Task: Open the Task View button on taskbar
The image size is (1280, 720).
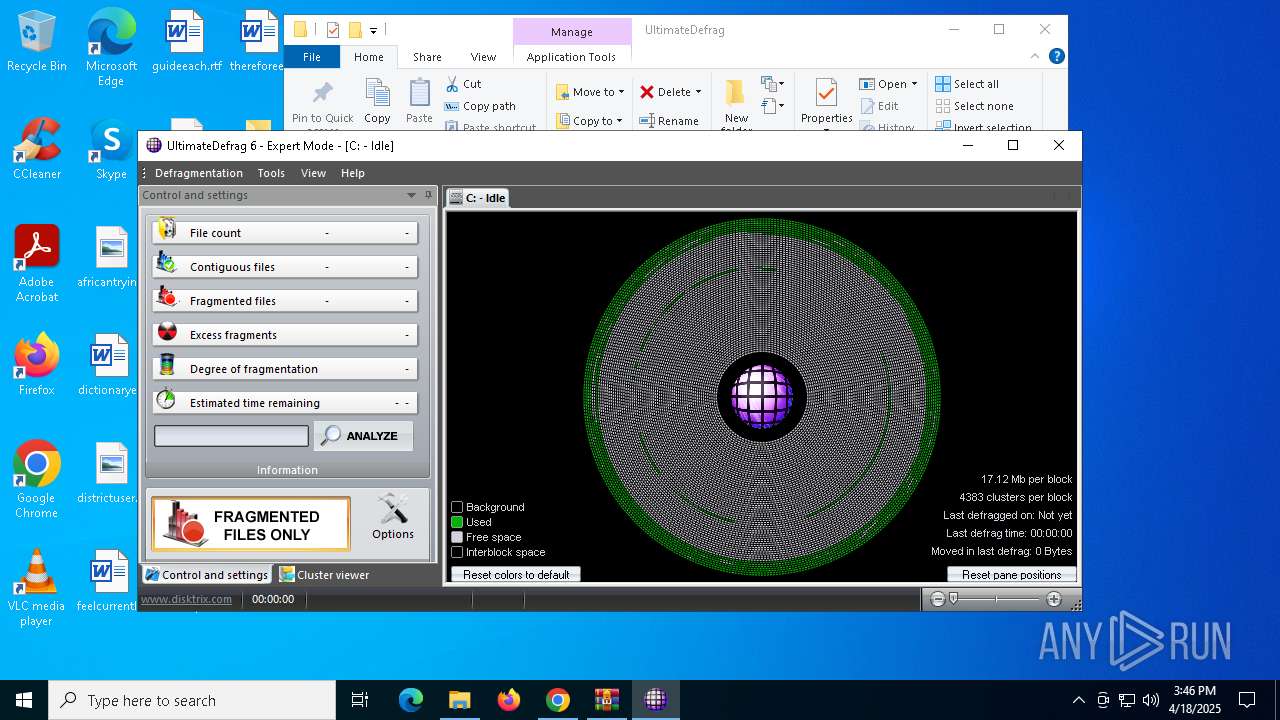Action: 360,700
